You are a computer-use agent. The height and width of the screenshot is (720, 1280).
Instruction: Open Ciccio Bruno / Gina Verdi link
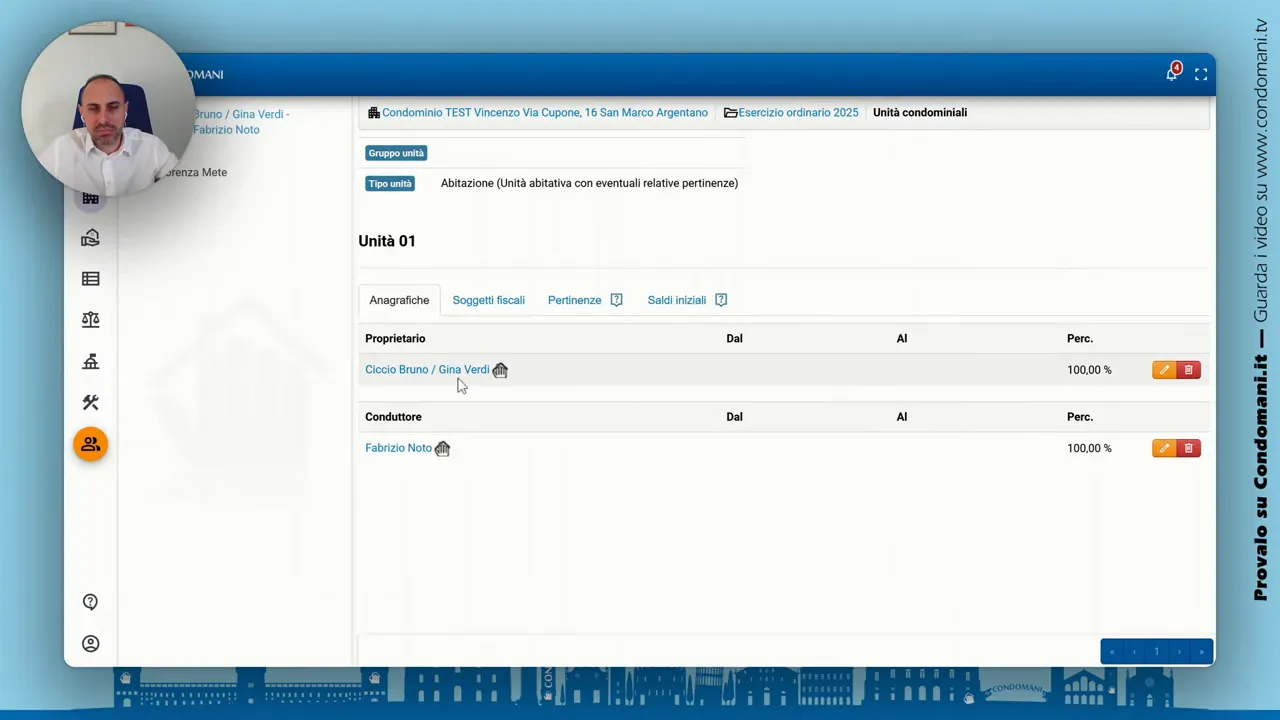click(427, 370)
